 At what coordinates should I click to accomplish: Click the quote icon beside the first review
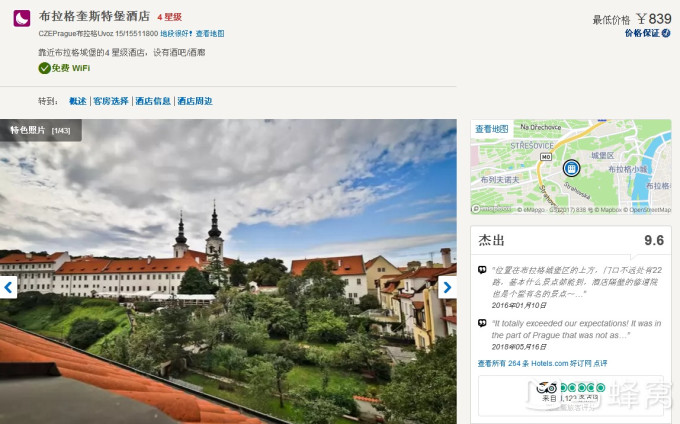tap(482, 269)
